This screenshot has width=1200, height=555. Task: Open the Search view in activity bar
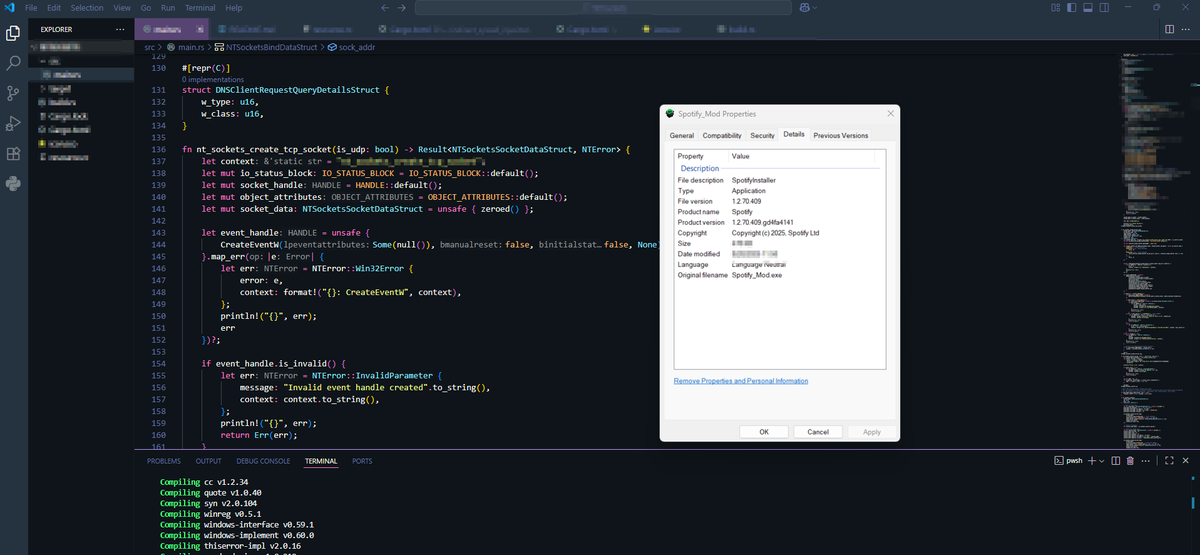[14, 63]
